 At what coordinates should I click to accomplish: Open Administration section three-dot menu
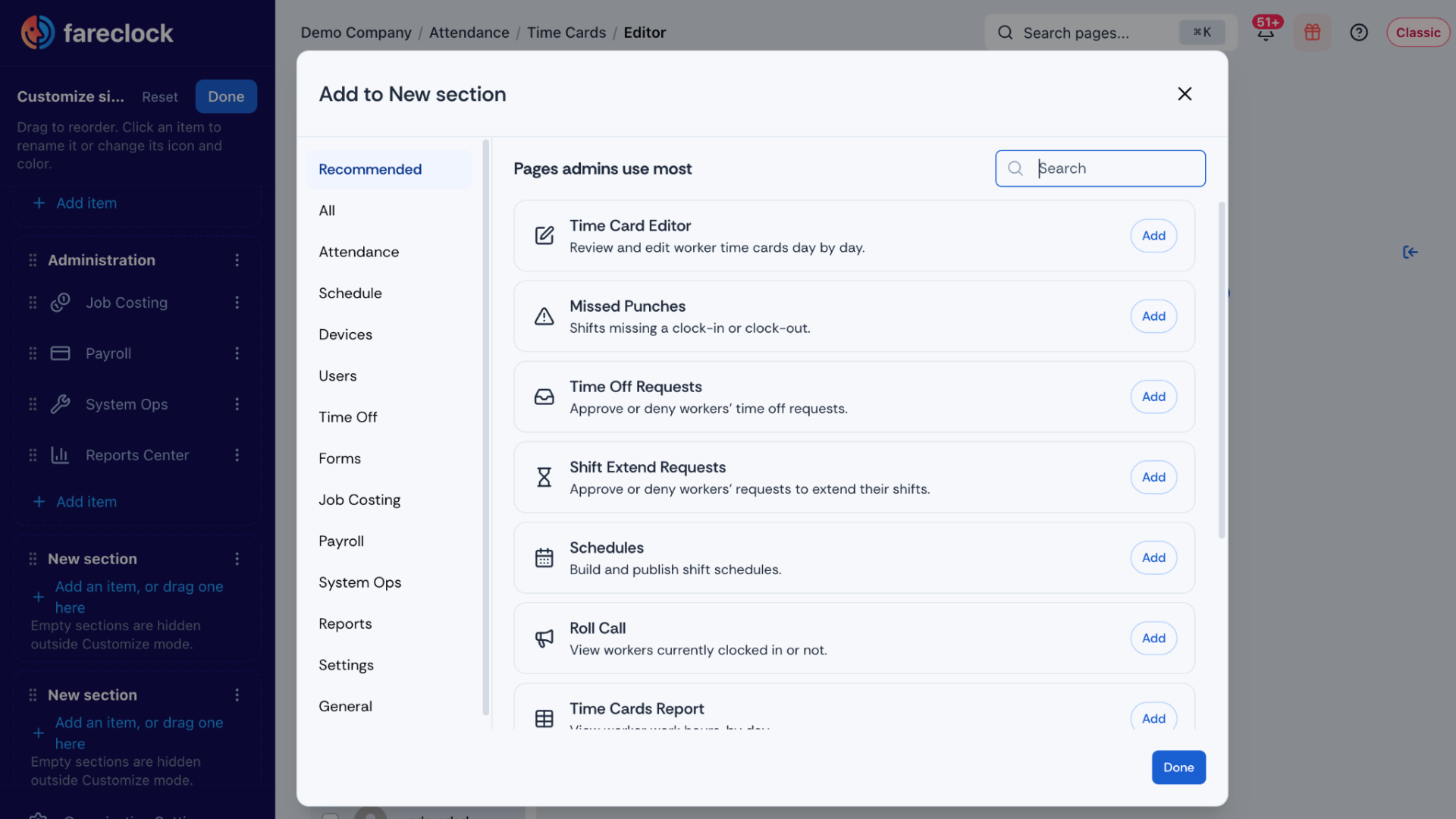pos(237,260)
